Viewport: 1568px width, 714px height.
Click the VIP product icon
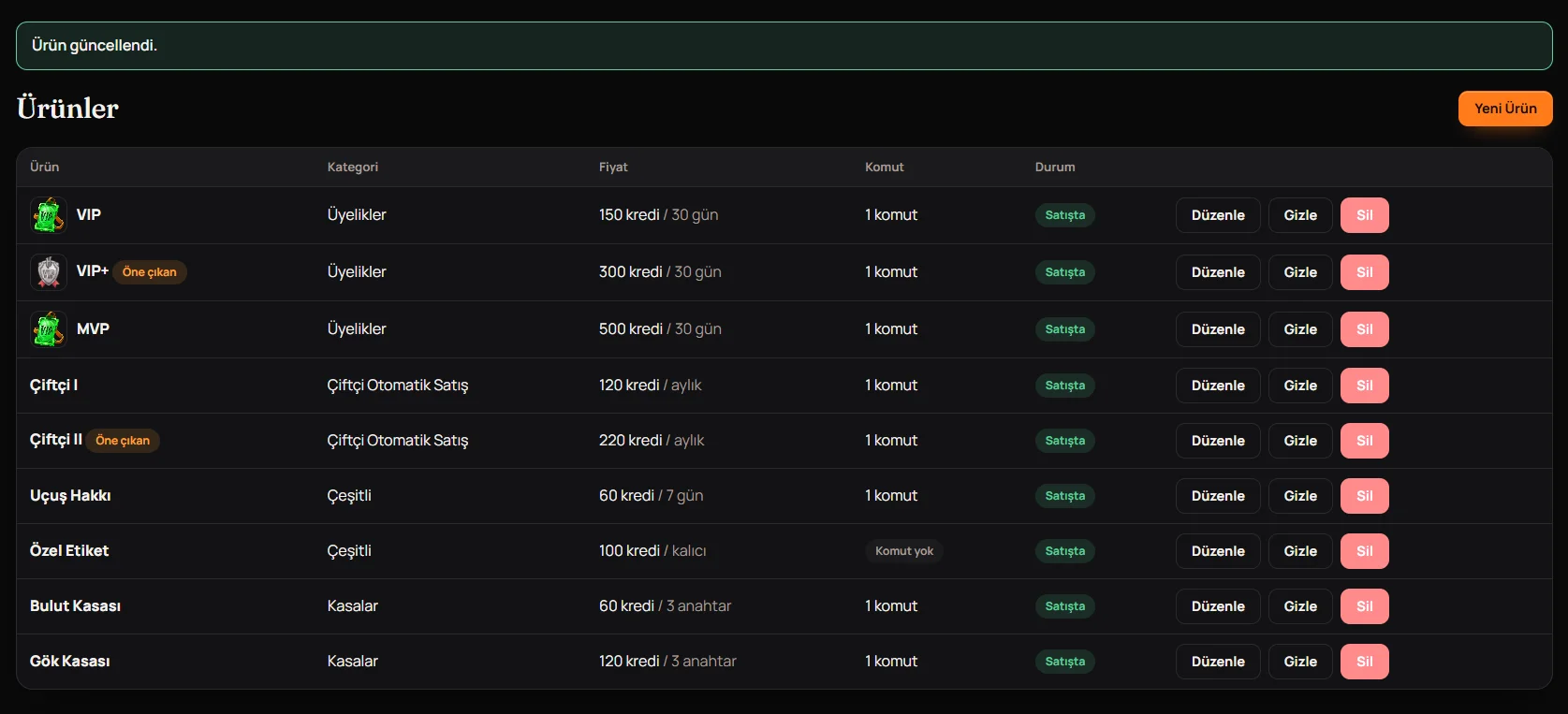(x=49, y=215)
